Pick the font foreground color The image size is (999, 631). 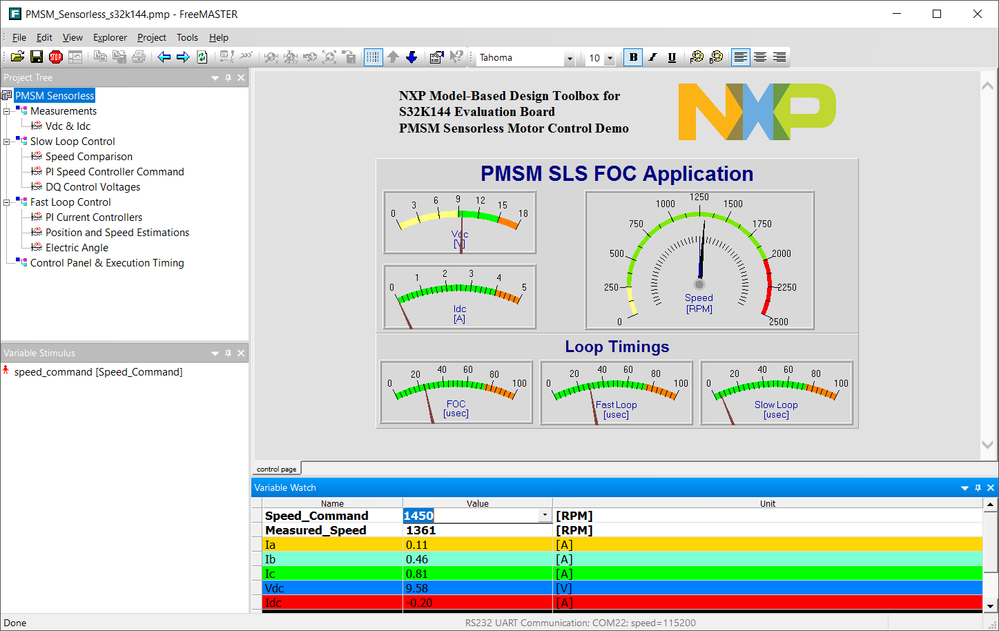[696, 57]
